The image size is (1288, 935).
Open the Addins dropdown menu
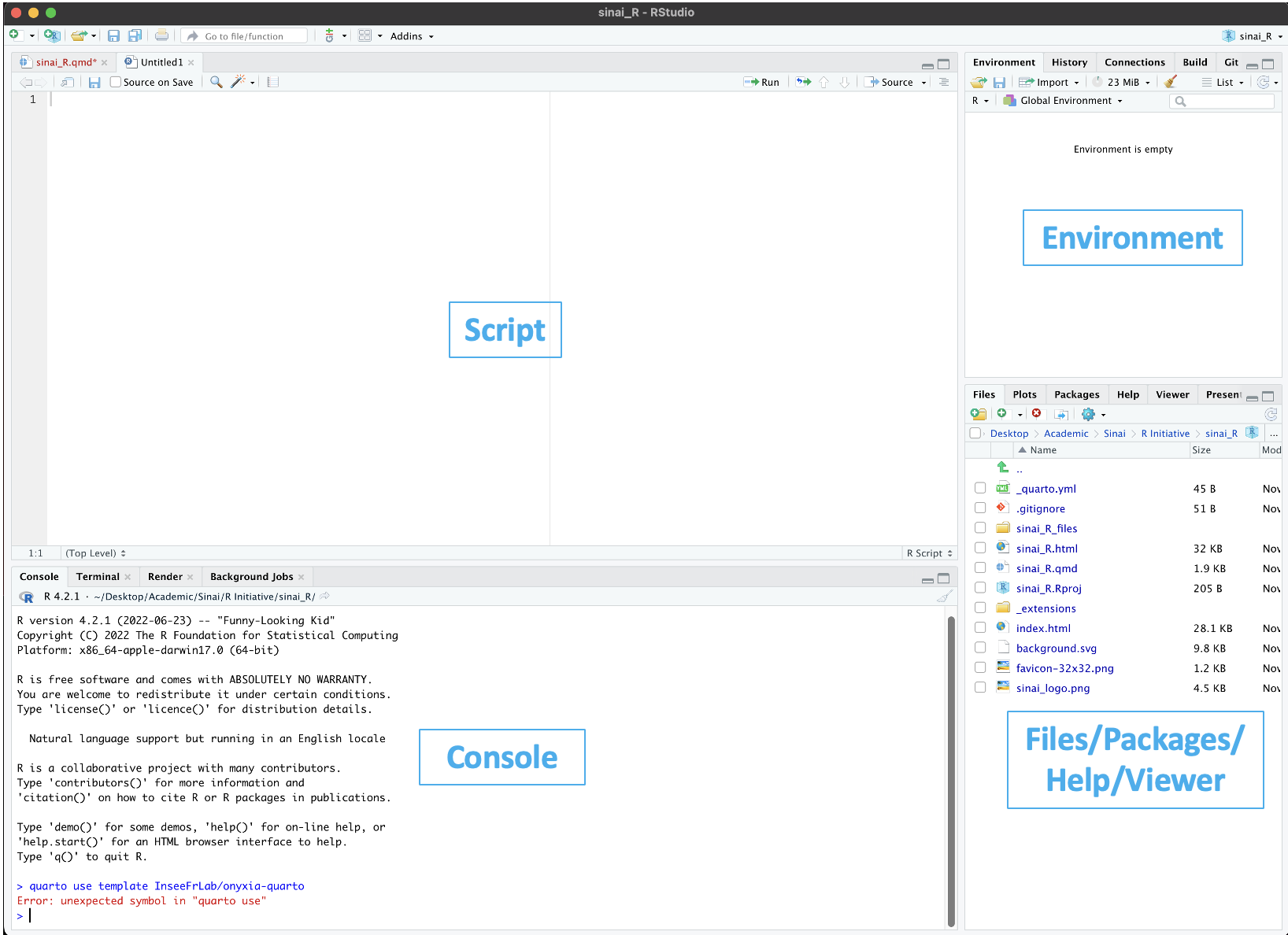pyautogui.click(x=411, y=36)
